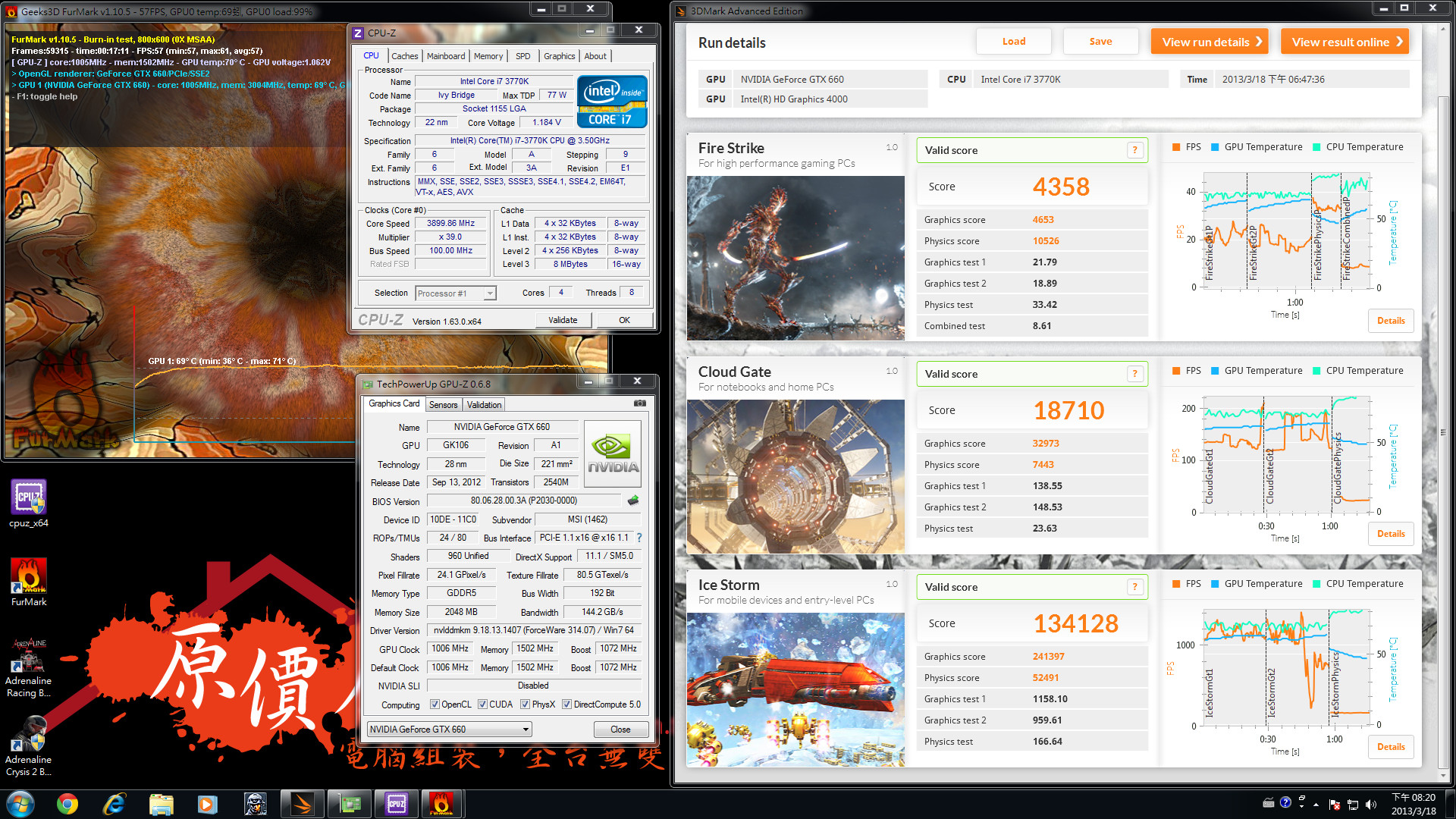The height and width of the screenshot is (819, 1456).
Task: Show hidden tray icons arrow
Action: [1316, 805]
